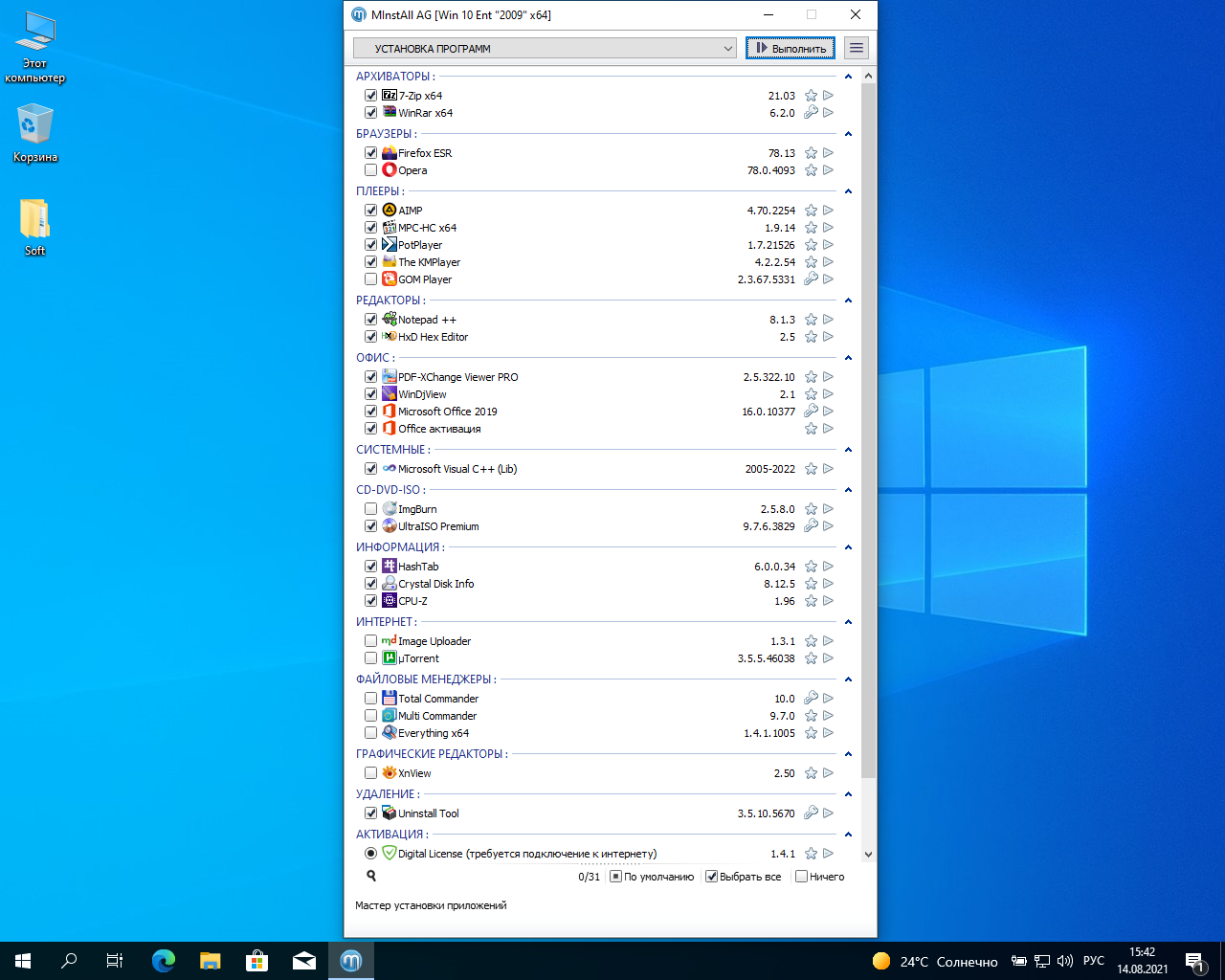Enable the Opera checkbox
The image size is (1225, 980).
click(x=370, y=170)
